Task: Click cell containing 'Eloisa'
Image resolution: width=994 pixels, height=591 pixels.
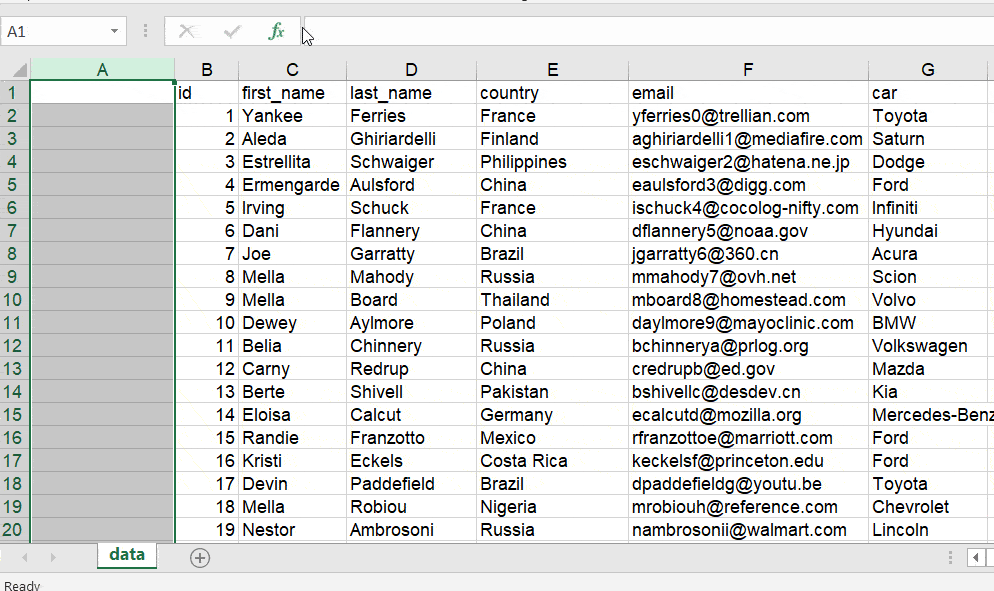Action: click(293, 415)
